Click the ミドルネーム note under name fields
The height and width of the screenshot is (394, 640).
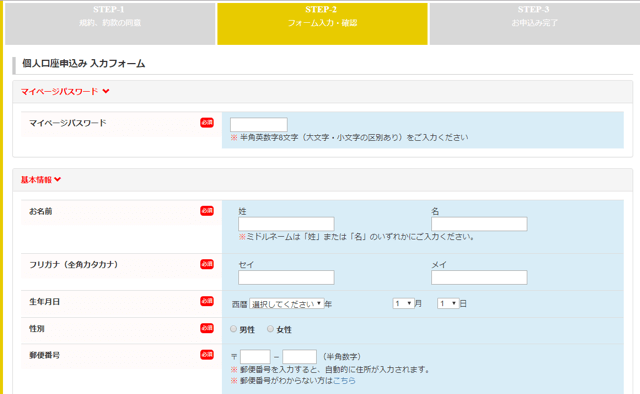pyautogui.click(x=356, y=237)
